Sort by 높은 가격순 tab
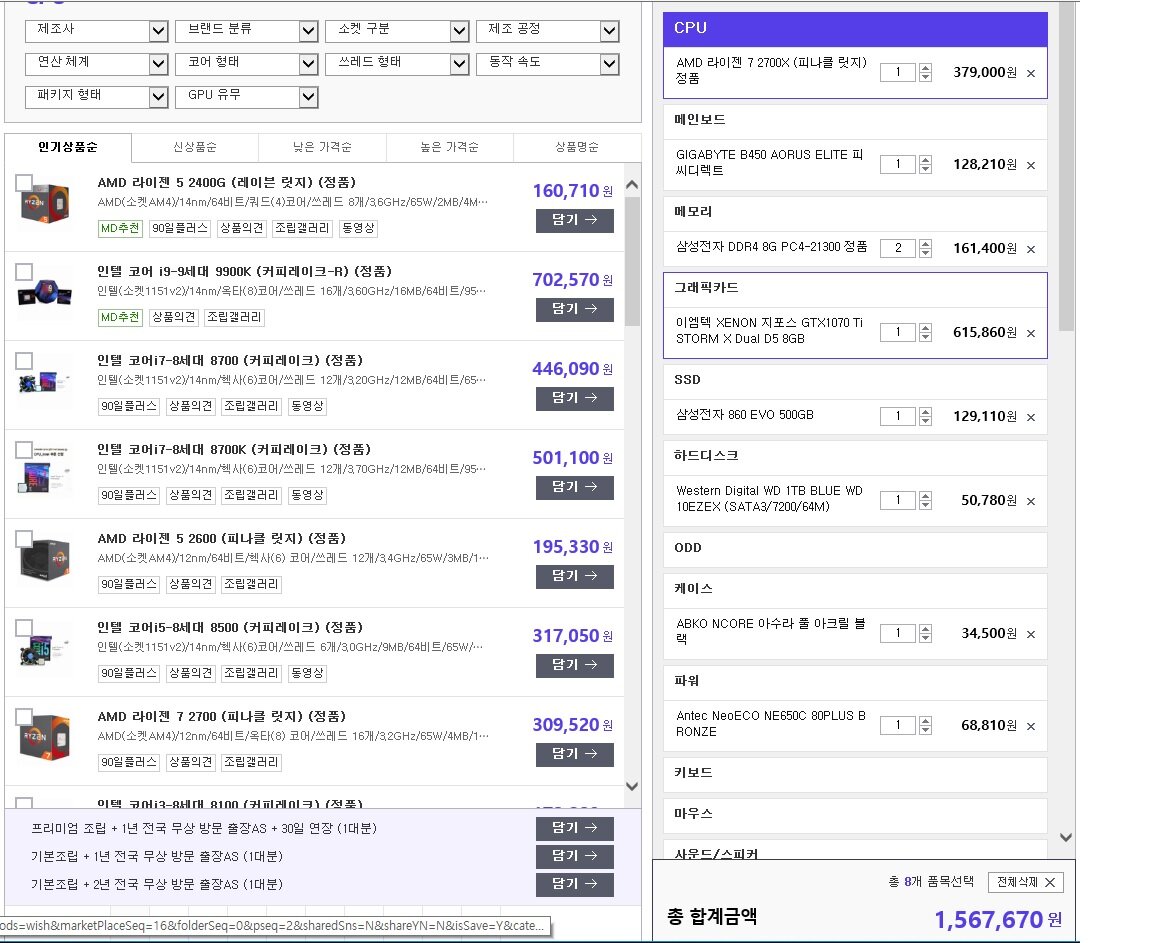 pyautogui.click(x=449, y=147)
